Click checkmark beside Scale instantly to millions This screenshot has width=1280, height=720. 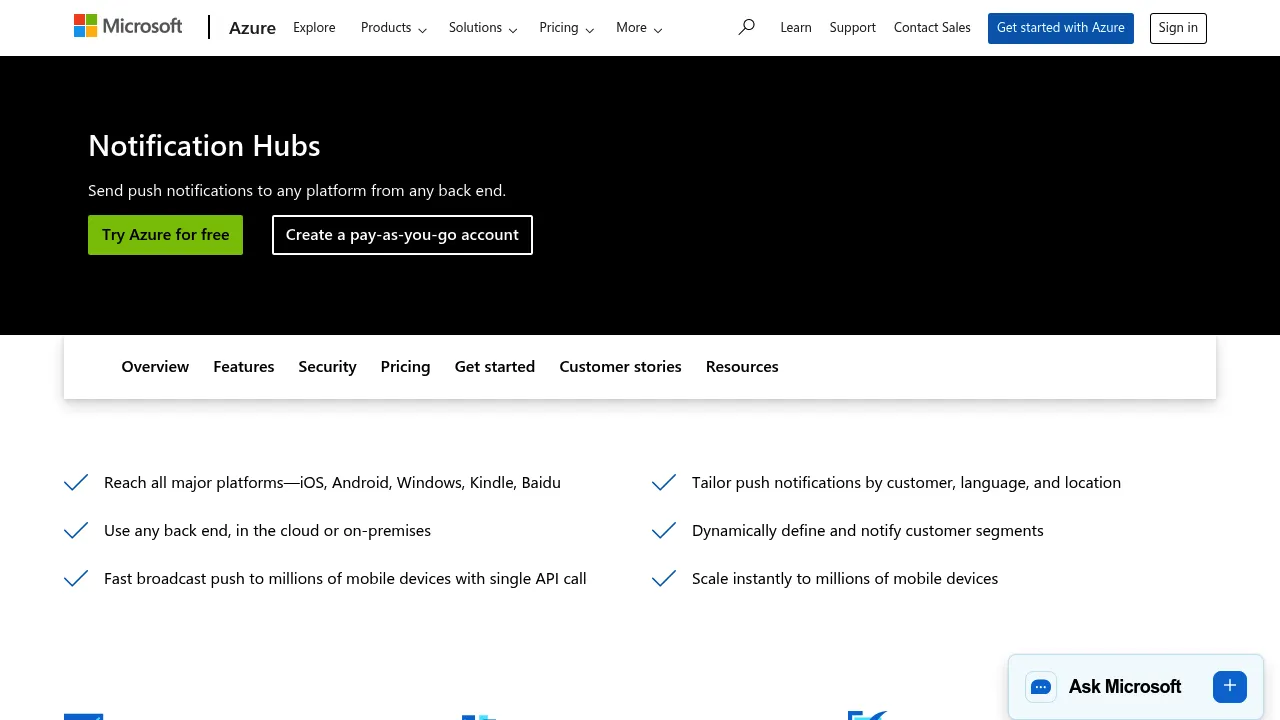[664, 578]
